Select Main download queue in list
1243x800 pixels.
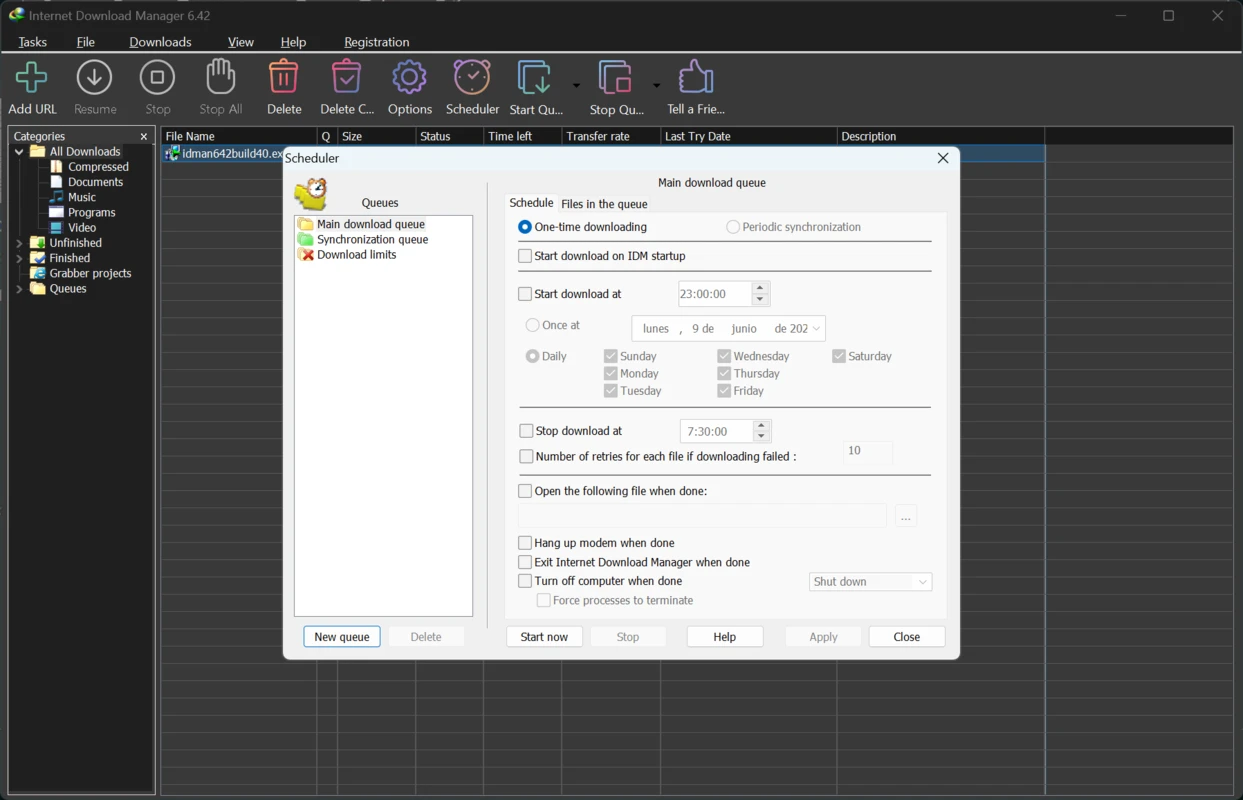[x=370, y=224]
